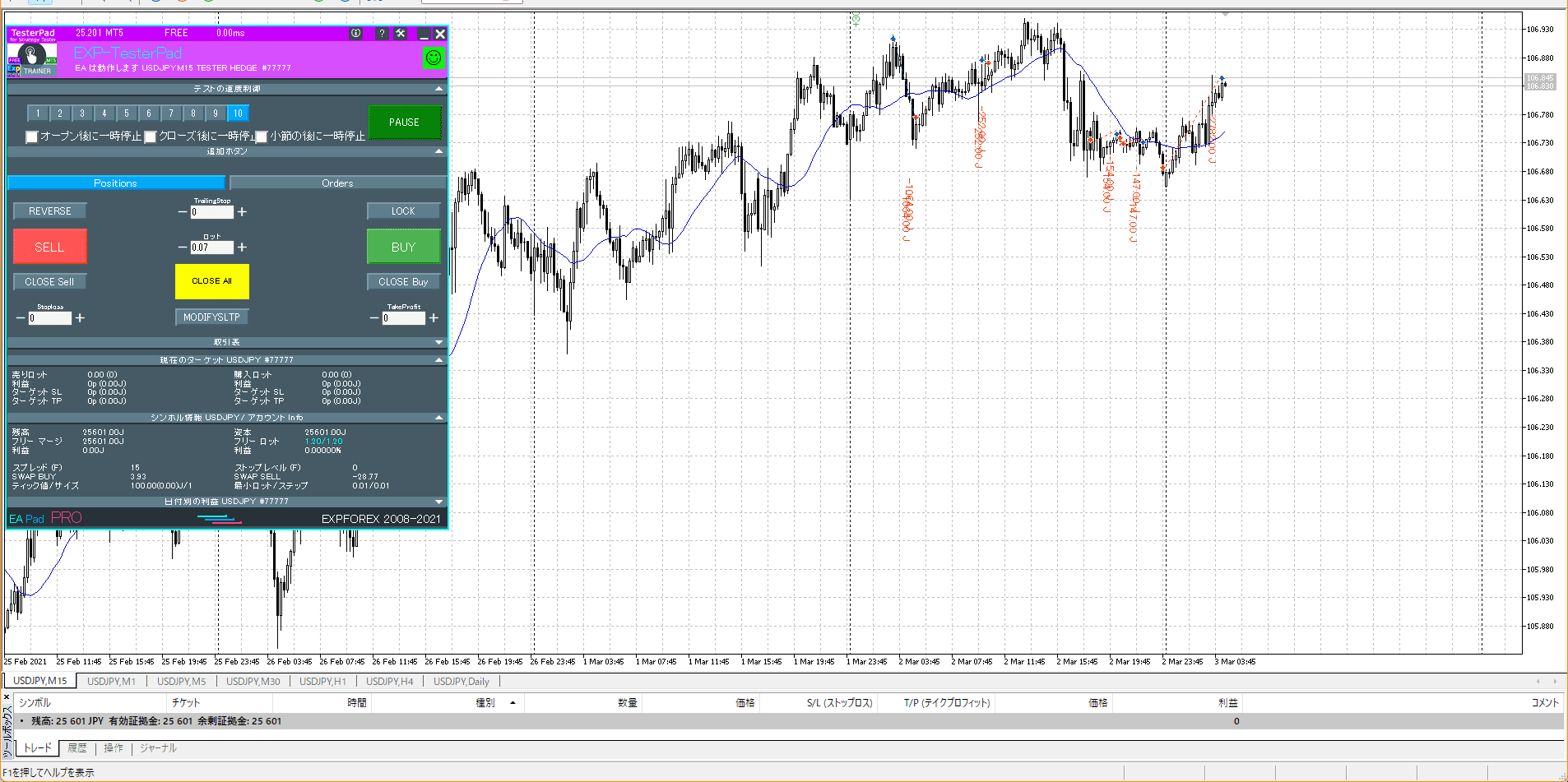The image size is (1568, 782).
Task: Open the USDJPY,H1 chart tab
Action: [322, 682]
